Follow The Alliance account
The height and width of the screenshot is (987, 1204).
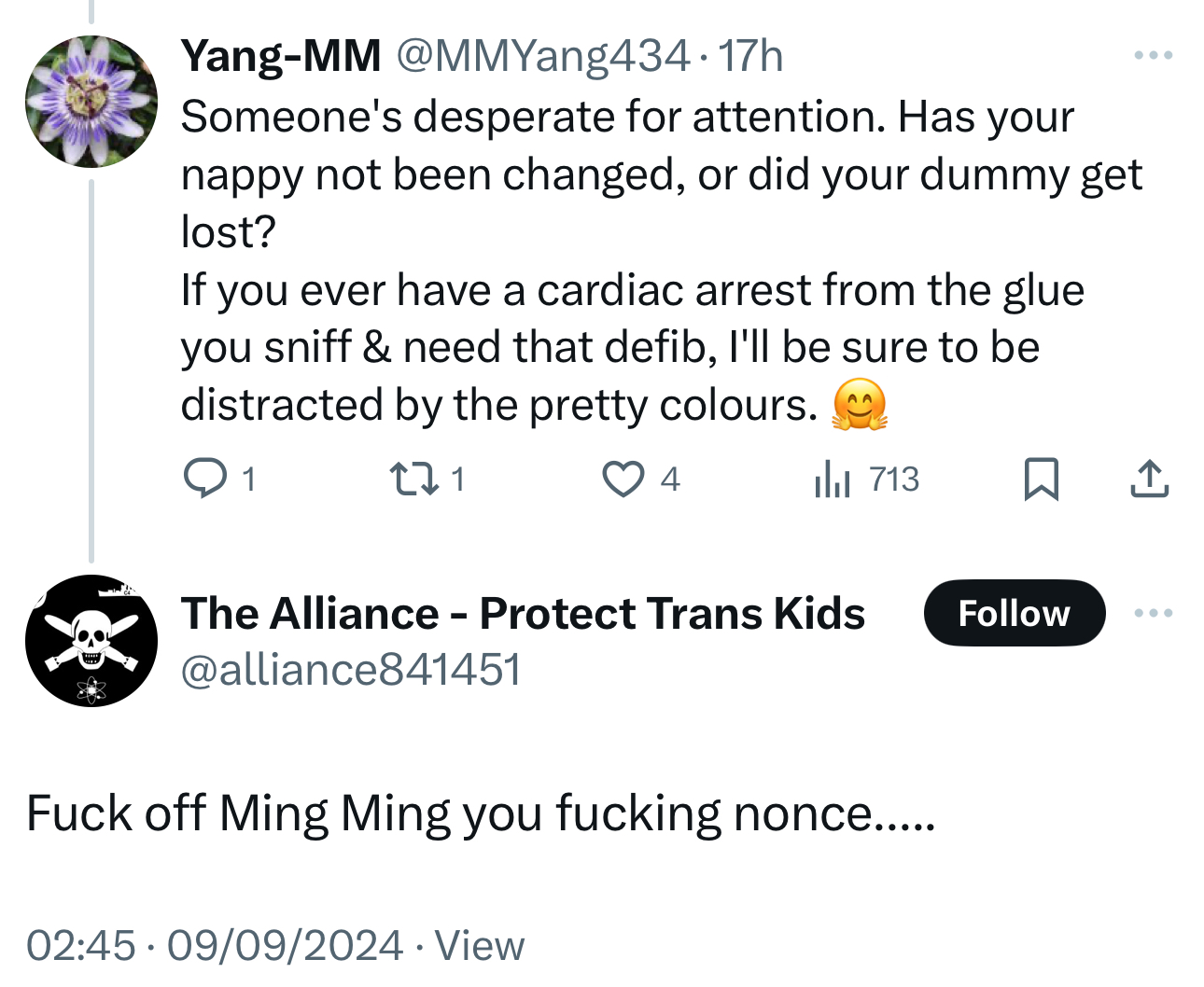pos(1014,613)
